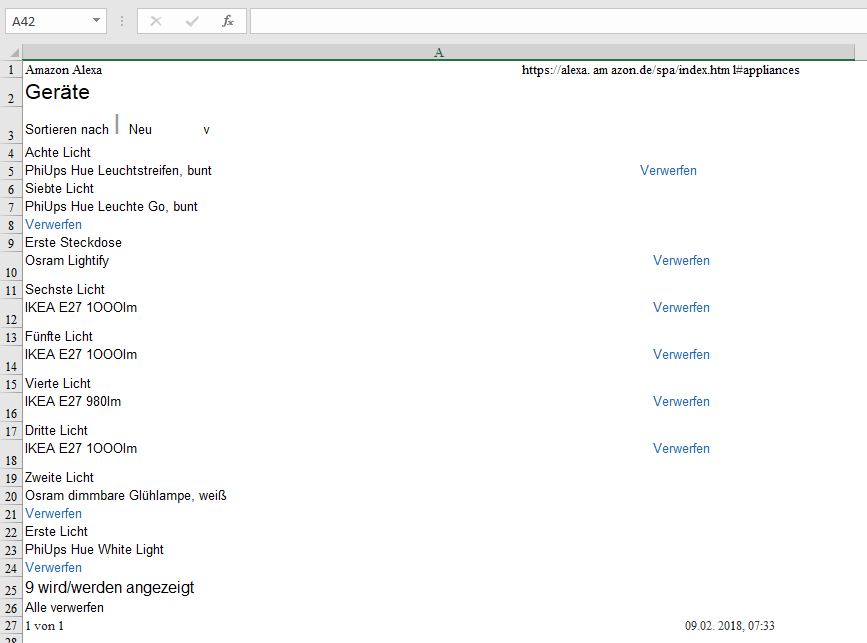The width and height of the screenshot is (867, 643).
Task: Click the Cancel X icon in formula bar
Action: [156, 21]
